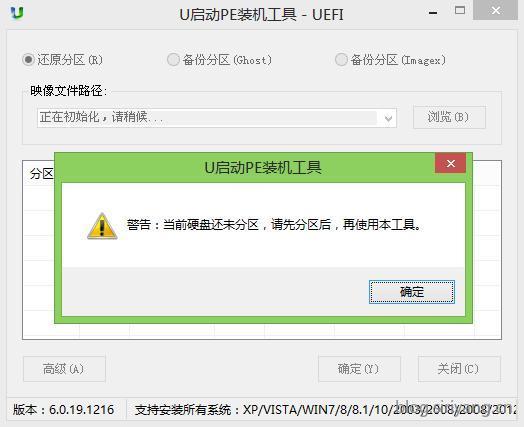Click the warning dialog title bar
The width and height of the screenshot is (524, 427).
click(246, 167)
